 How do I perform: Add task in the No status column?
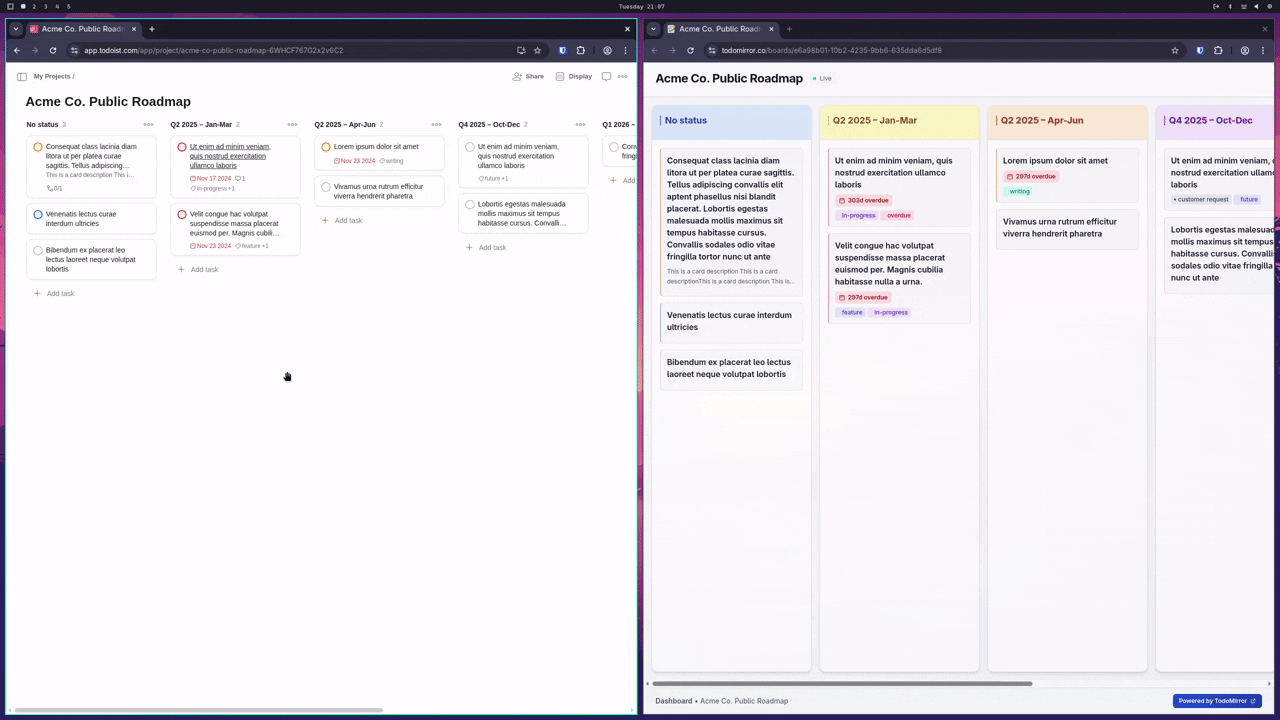click(54, 293)
